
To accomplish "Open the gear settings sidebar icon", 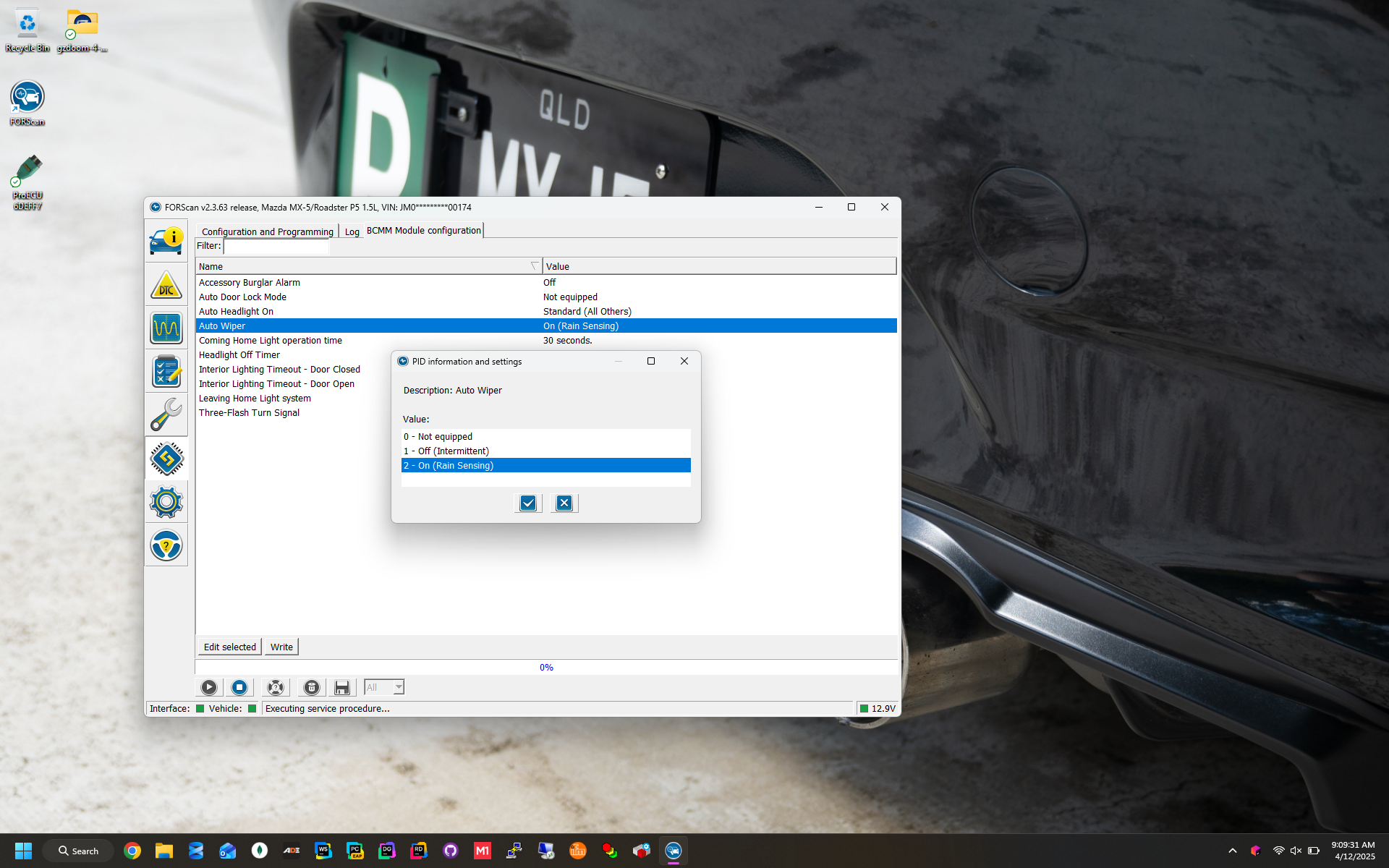I will [166, 501].
